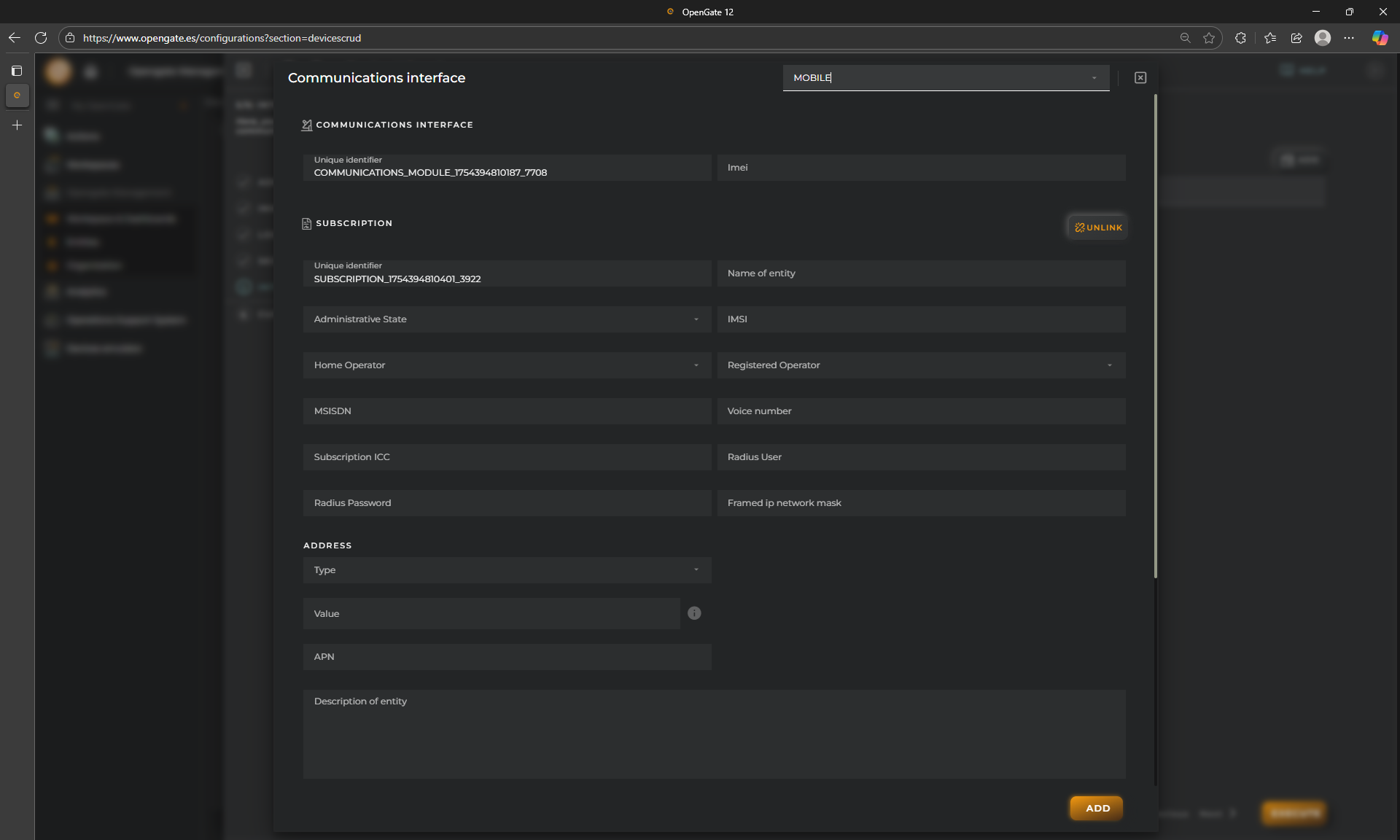This screenshot has height=840, width=1400.
Task: Click the new tab plus icon
Action: click(x=17, y=125)
